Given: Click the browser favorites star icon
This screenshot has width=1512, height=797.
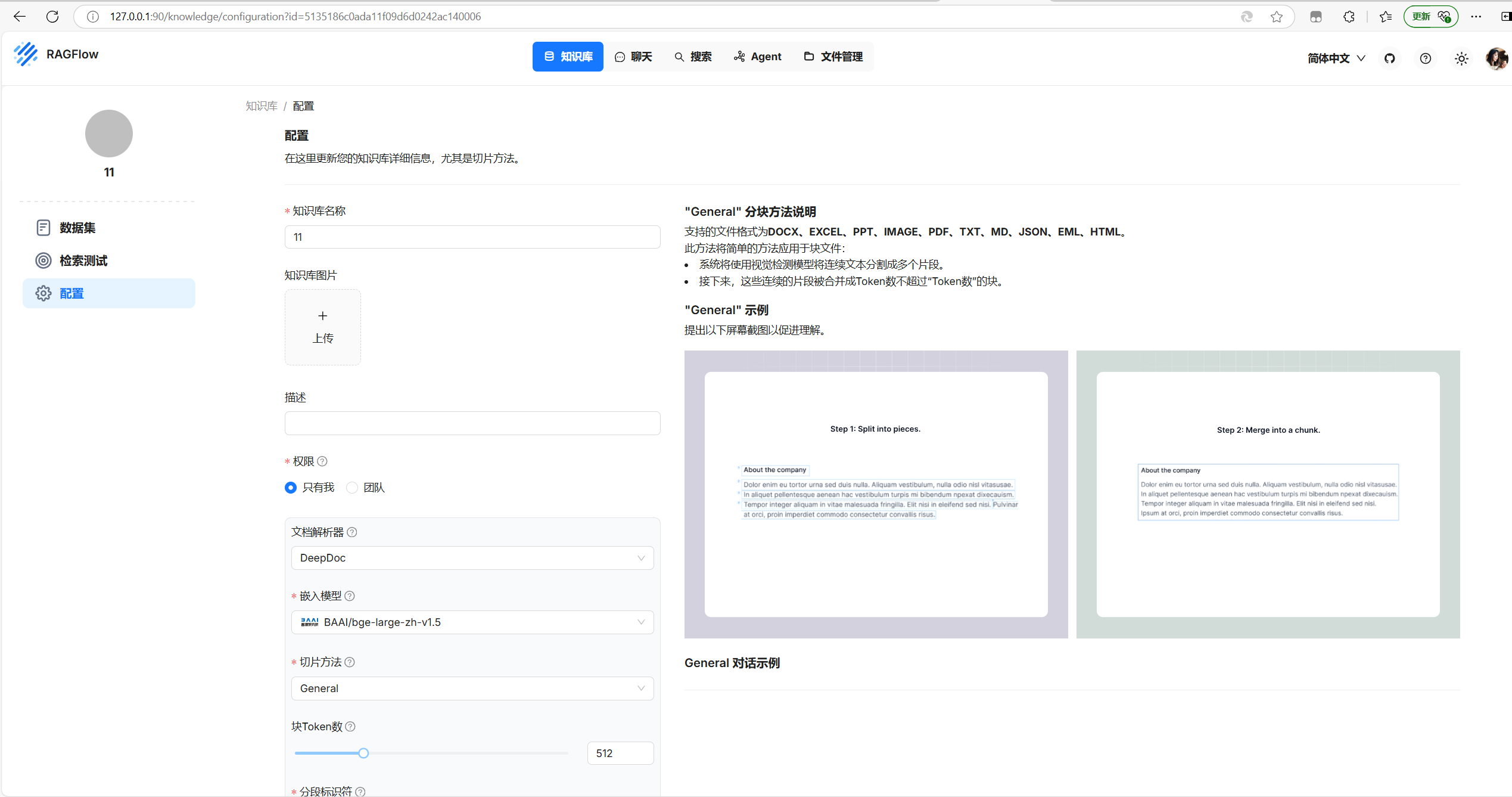Looking at the screenshot, I should point(1276,17).
